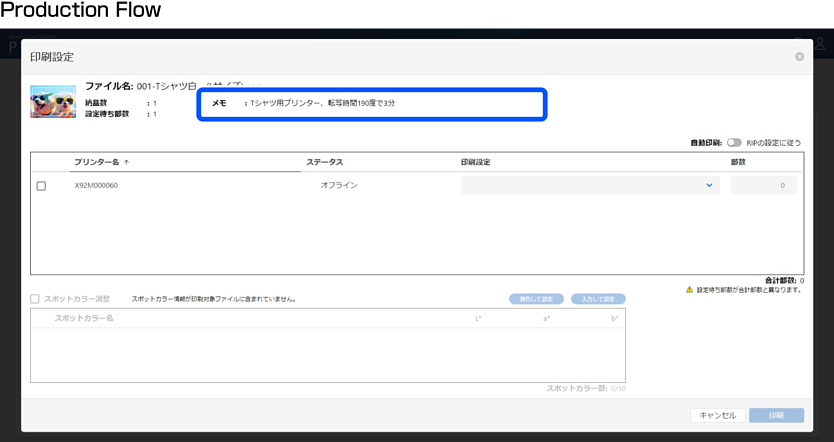Click the 入力して設定 button
Image resolution: width=834 pixels, height=442 pixels.
(x=598, y=299)
